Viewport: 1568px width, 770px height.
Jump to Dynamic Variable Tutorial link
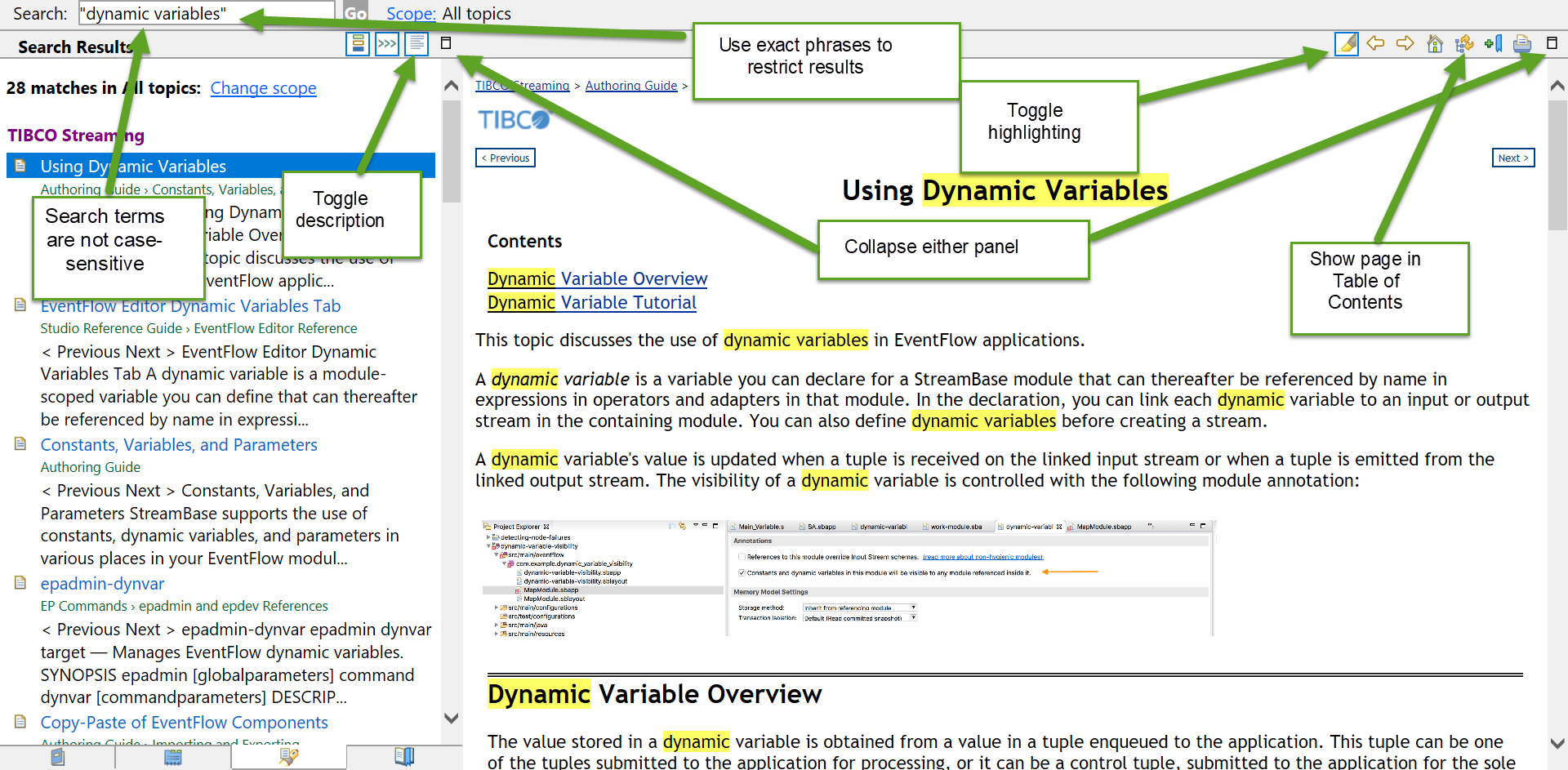point(592,303)
